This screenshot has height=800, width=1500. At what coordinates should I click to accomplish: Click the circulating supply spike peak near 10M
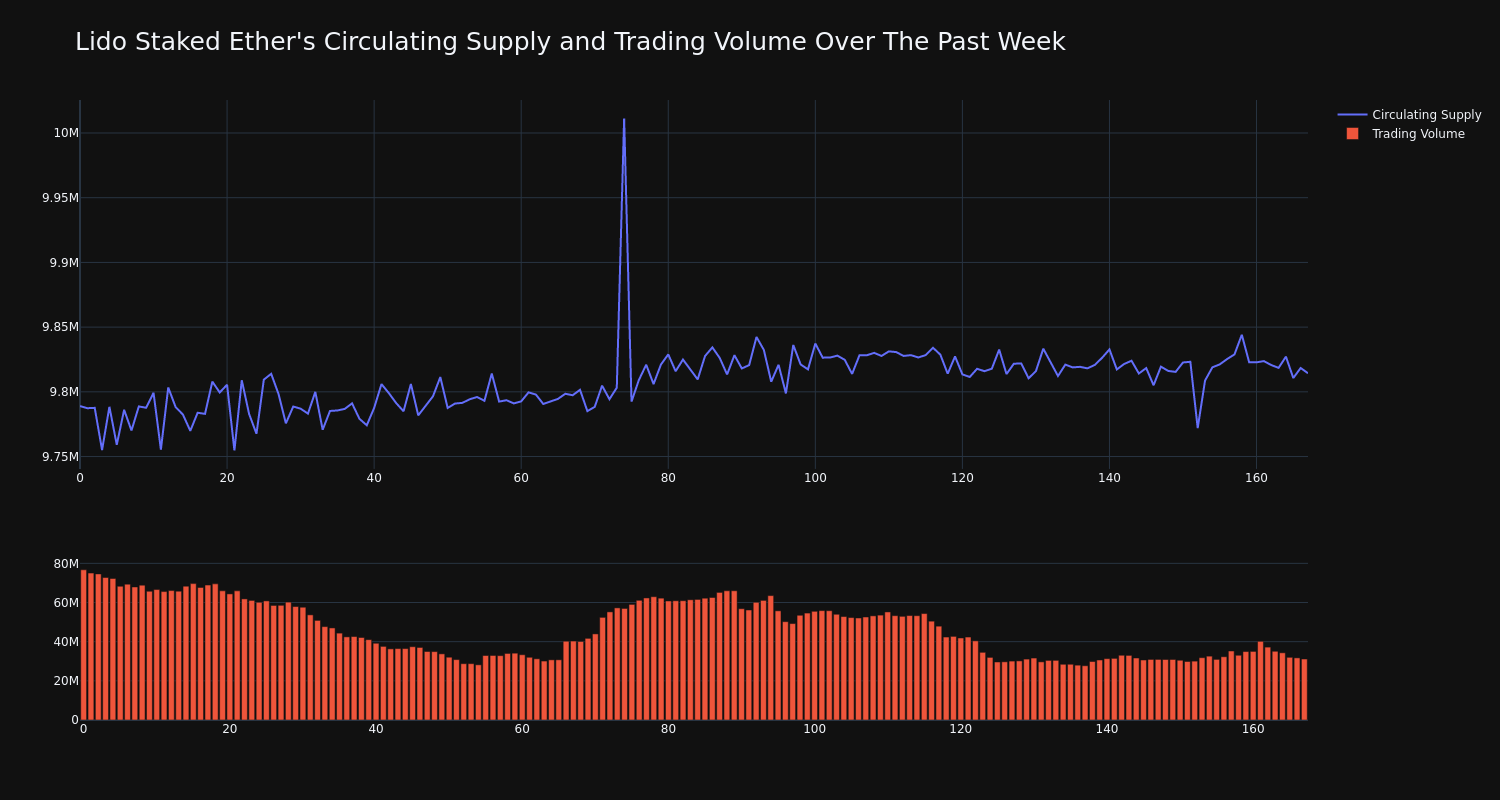click(x=624, y=120)
